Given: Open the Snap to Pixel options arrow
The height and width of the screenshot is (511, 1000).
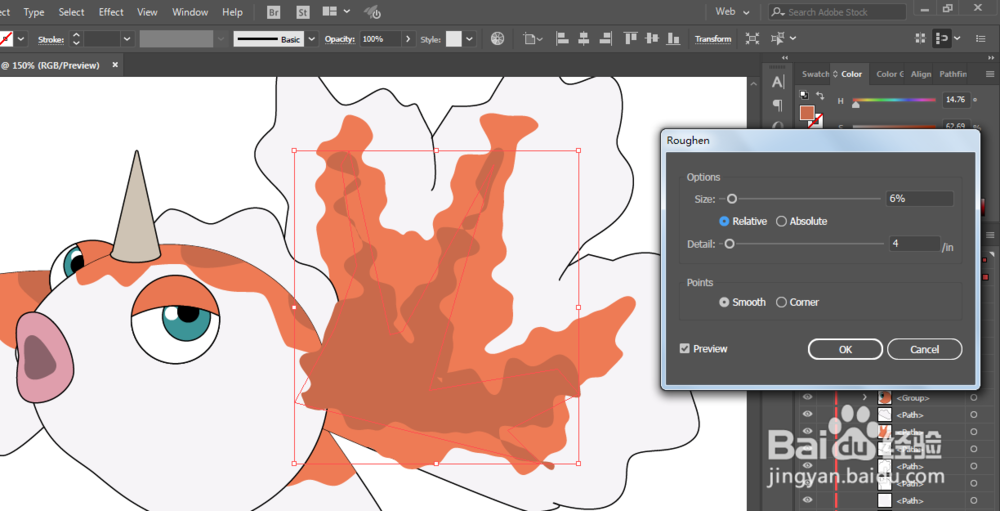Looking at the screenshot, I should pyautogui.click(x=957, y=39).
